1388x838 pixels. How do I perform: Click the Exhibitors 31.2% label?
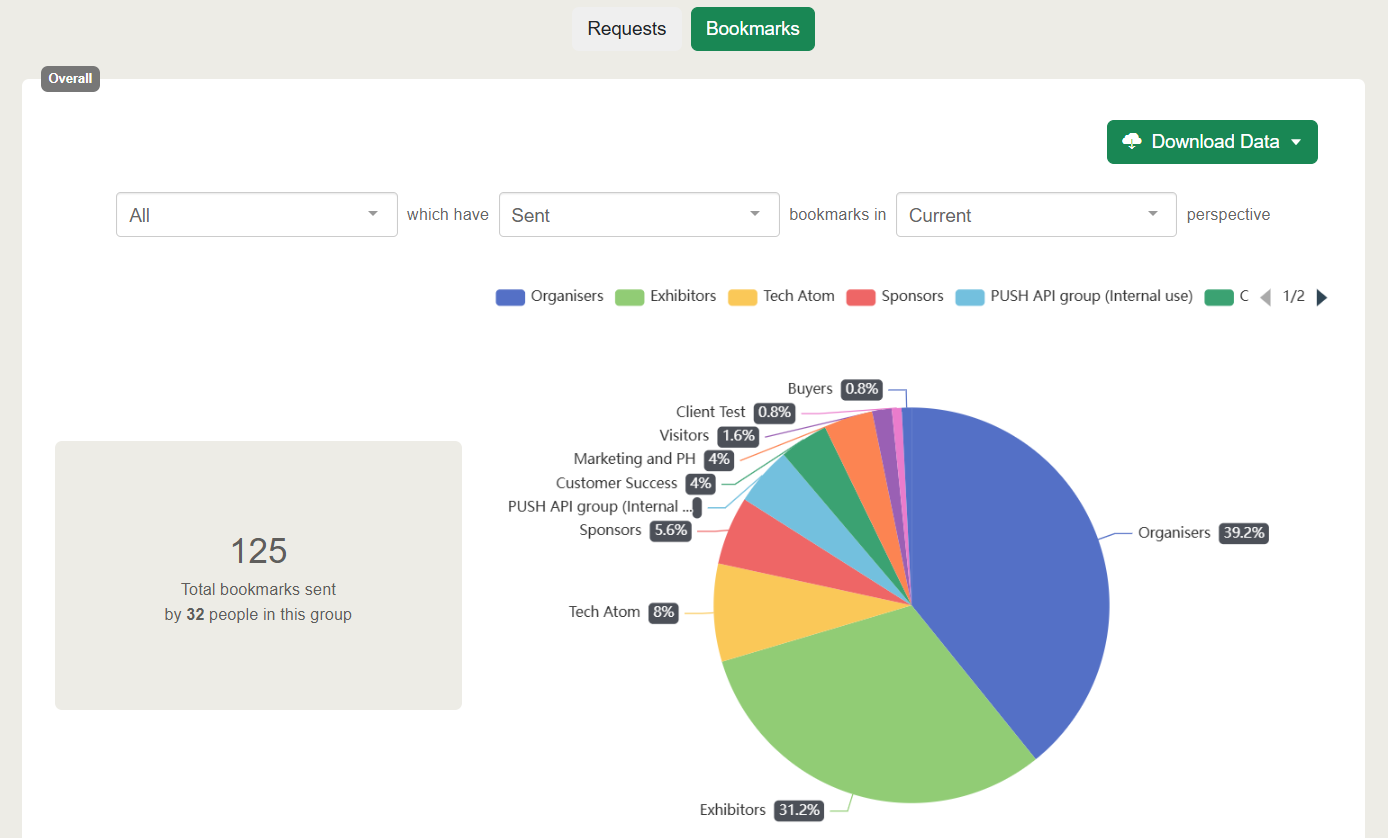(762, 810)
